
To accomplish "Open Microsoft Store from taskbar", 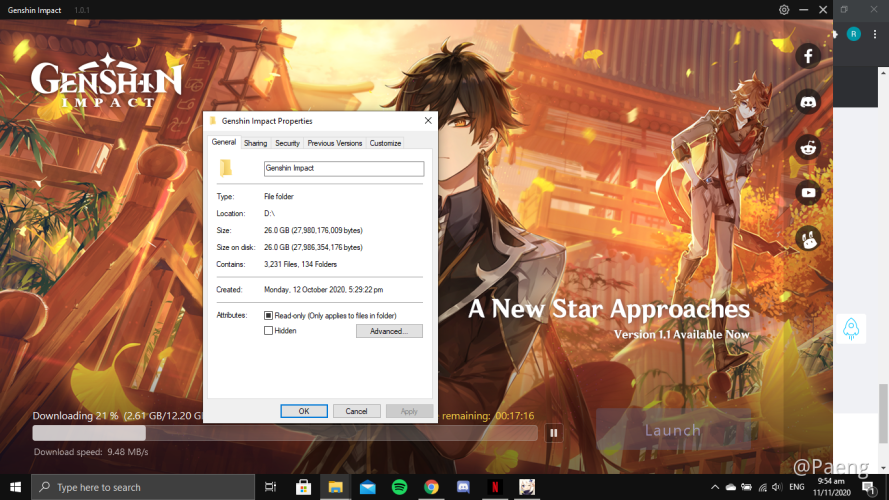I will coord(303,487).
